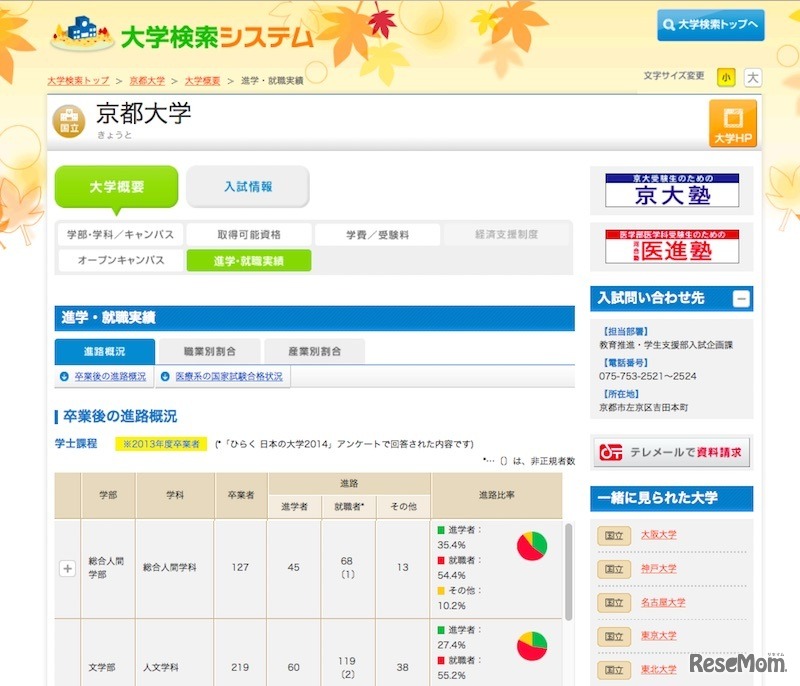This screenshot has height=686, width=800.
Task: Click the magnifying glass icon on 大学検索トップへ button
Action: (x=669, y=25)
